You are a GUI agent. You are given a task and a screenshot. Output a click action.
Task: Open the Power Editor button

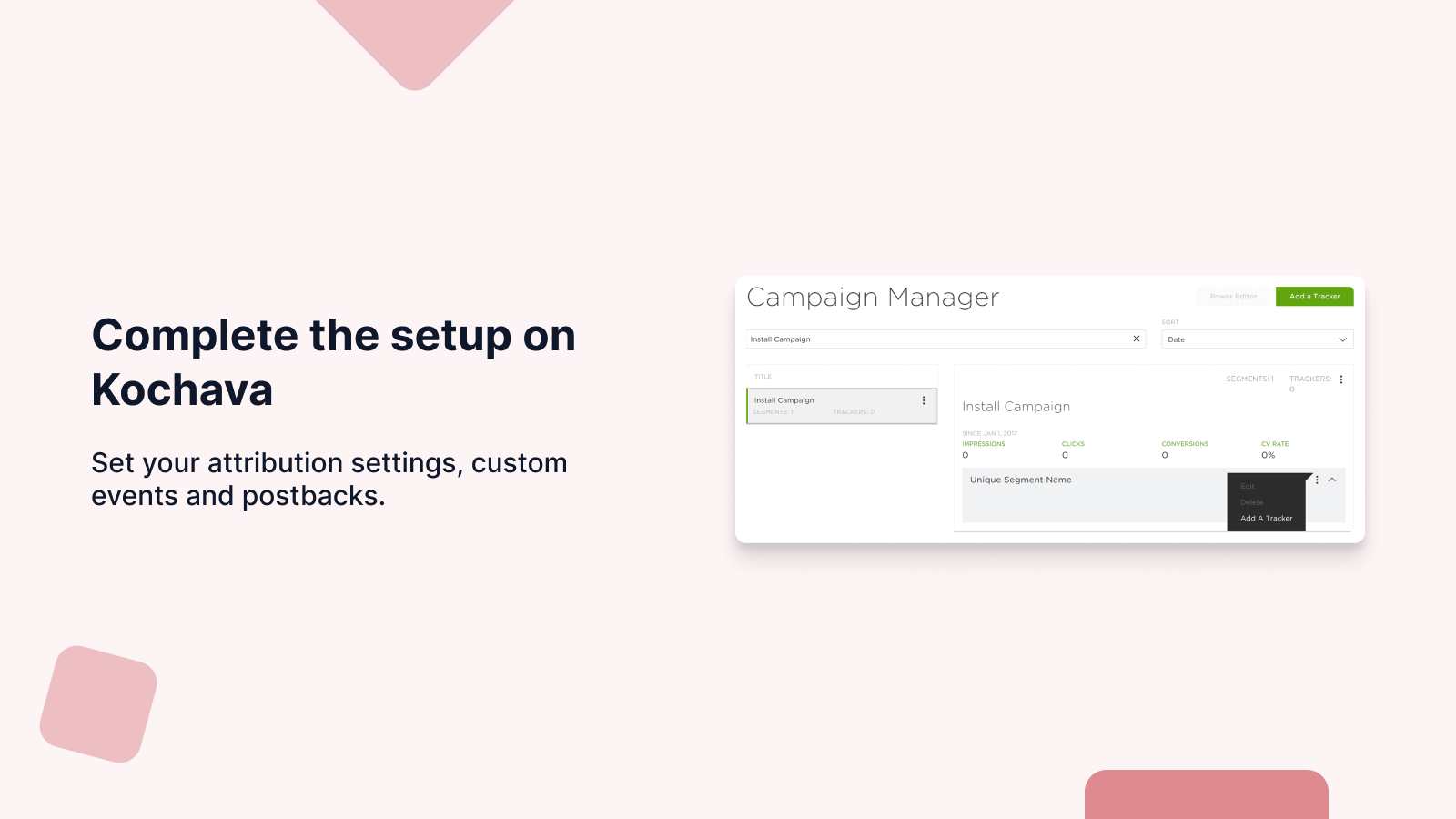click(1233, 297)
